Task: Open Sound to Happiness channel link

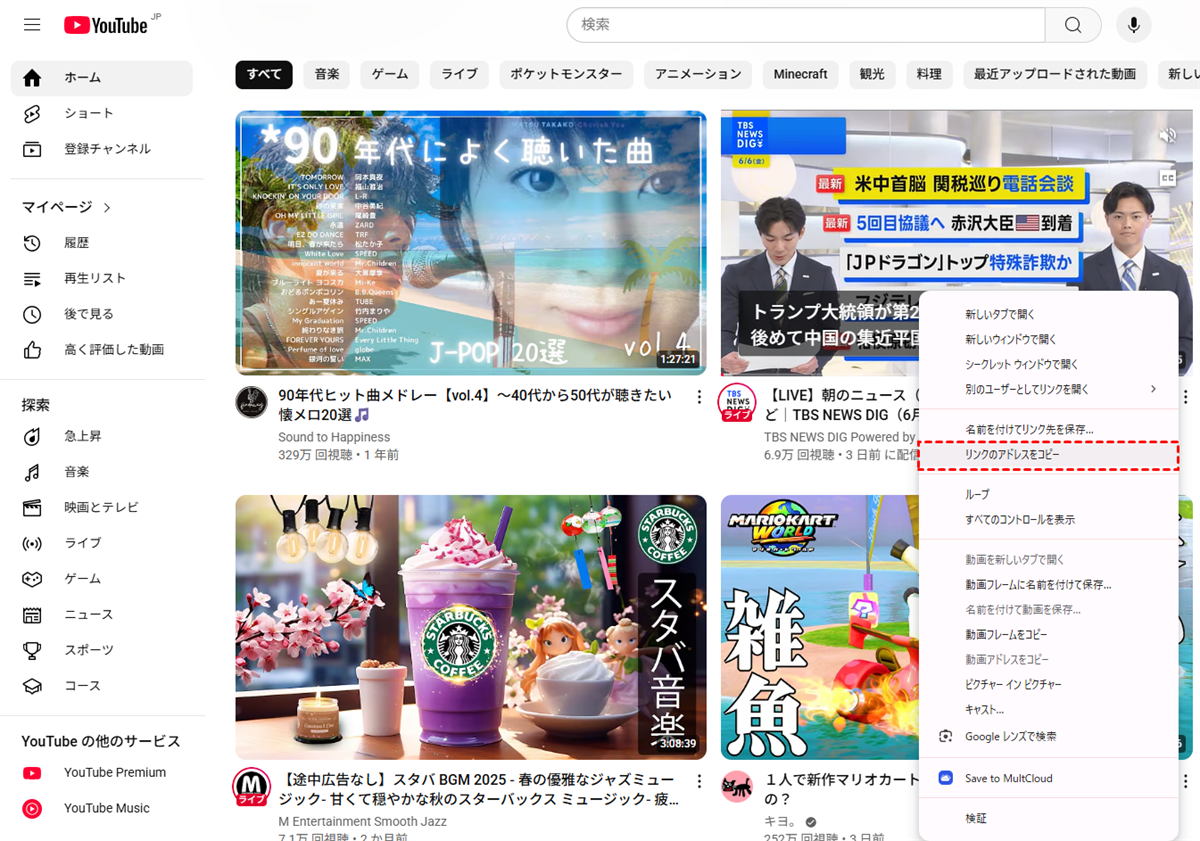Action: tap(334, 437)
